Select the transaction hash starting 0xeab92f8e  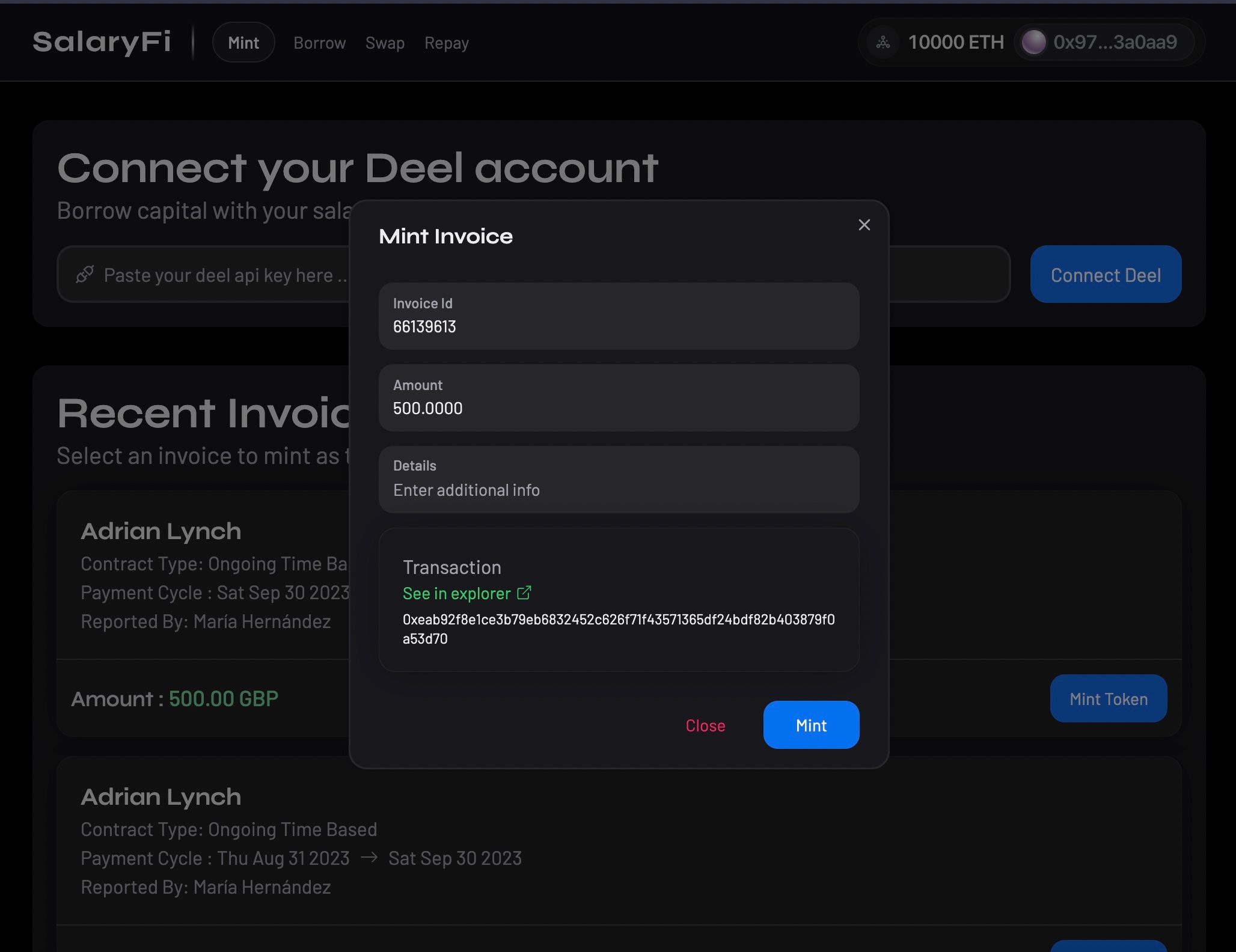tap(619, 629)
